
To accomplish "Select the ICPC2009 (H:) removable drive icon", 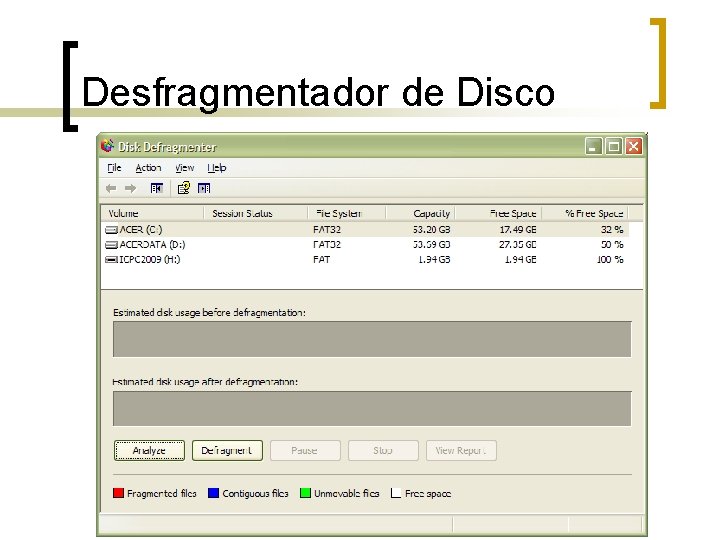I will coord(111,260).
